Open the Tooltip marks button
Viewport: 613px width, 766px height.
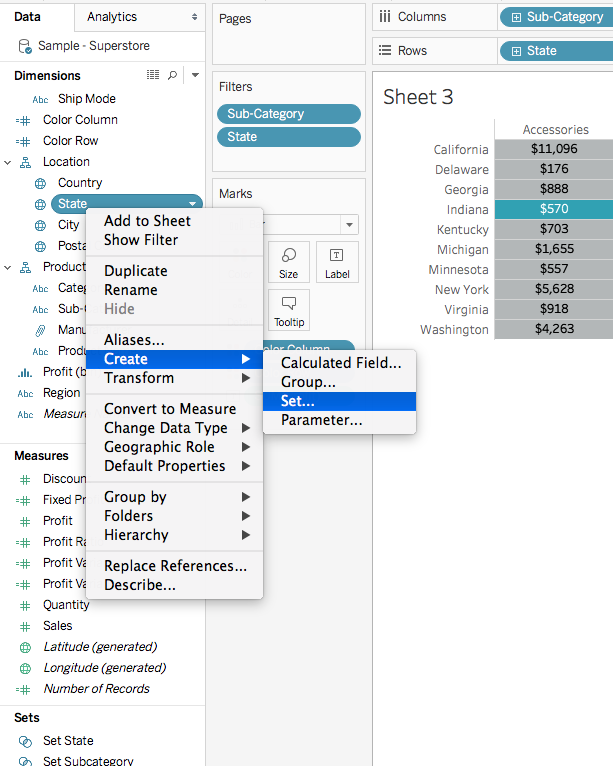pos(288,310)
